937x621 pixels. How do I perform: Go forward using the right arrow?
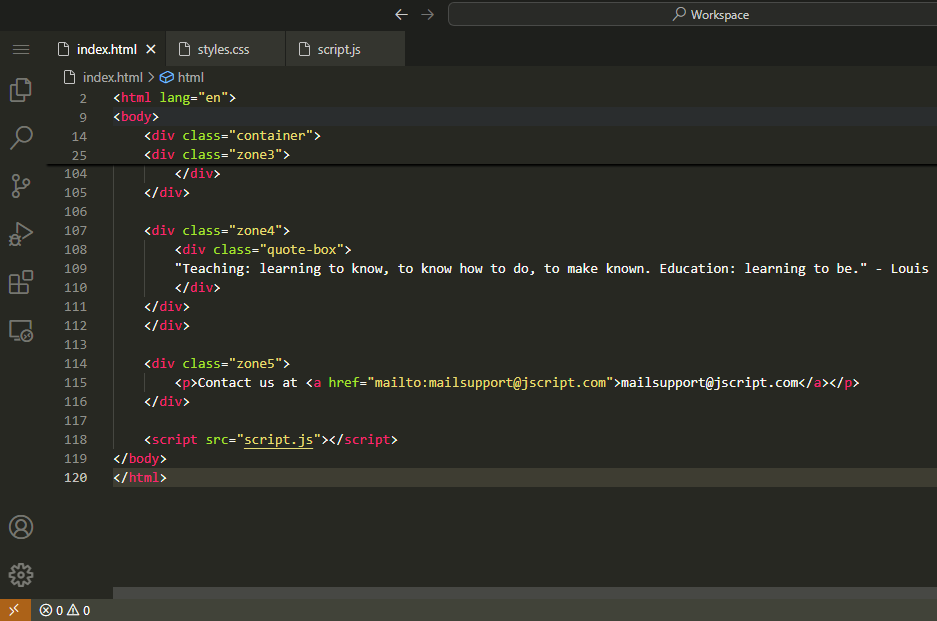[x=428, y=14]
